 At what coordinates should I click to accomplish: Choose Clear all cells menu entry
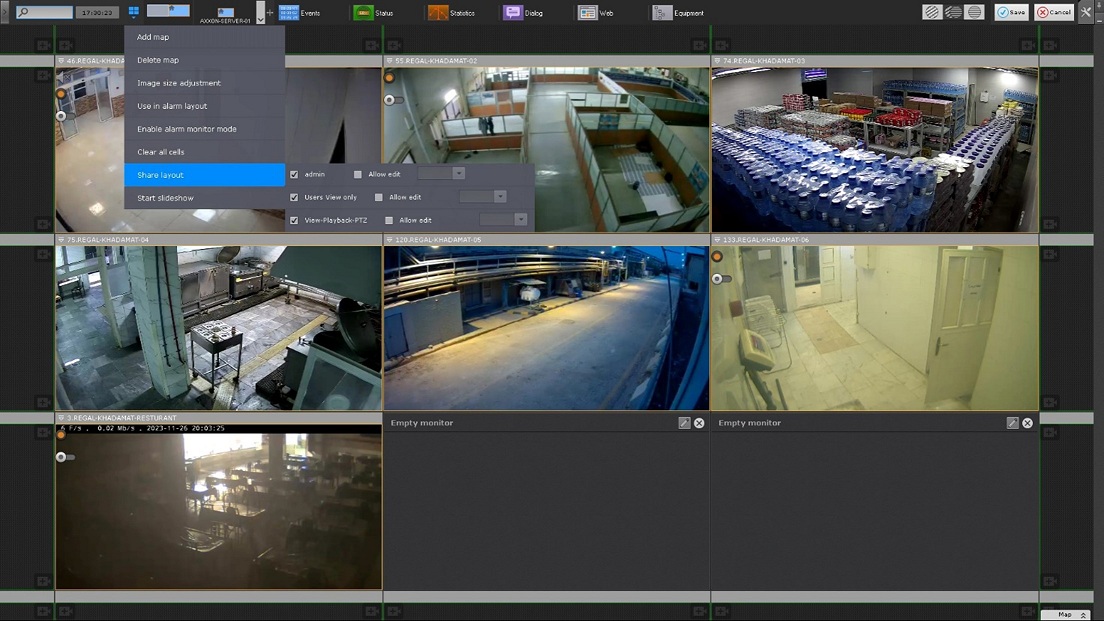tap(161, 152)
